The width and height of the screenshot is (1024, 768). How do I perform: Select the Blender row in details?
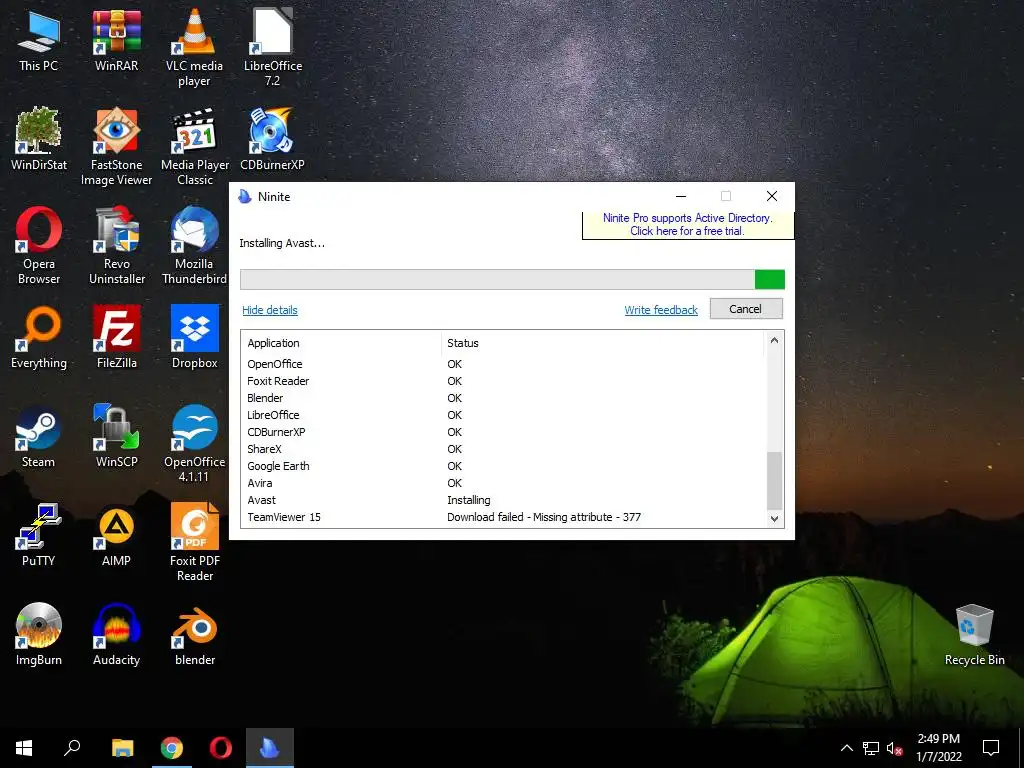pyautogui.click(x=503, y=398)
